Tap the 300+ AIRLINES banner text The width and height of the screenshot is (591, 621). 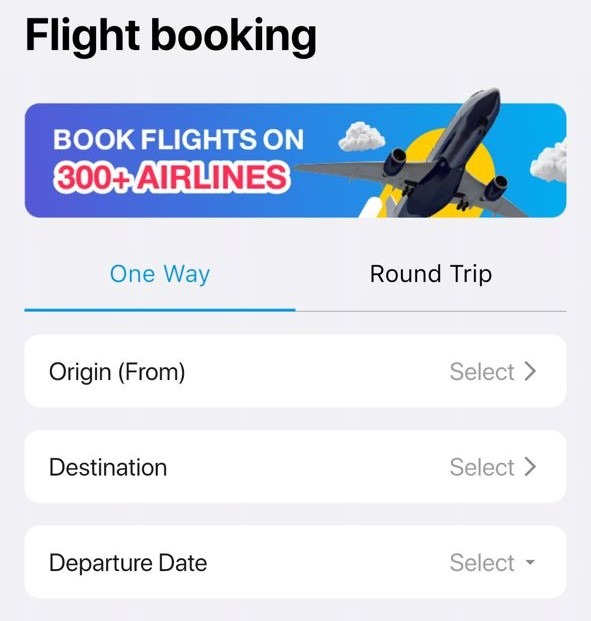171,177
